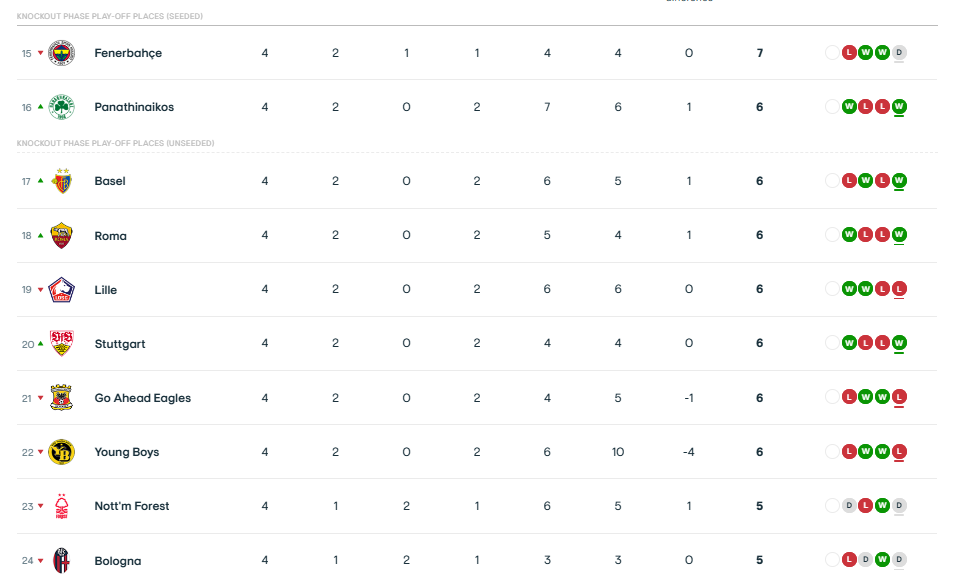Click Panathinaikos's latest win result badge

(x=899, y=106)
